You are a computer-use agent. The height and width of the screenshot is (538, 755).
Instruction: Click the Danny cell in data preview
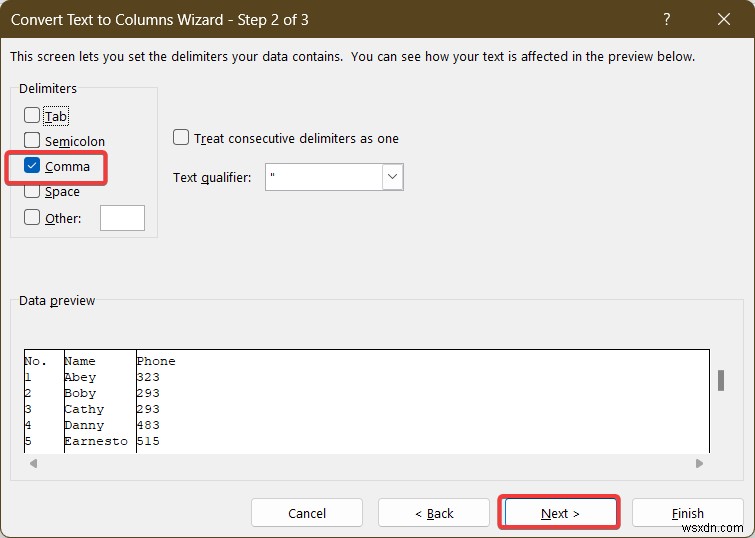tap(84, 425)
